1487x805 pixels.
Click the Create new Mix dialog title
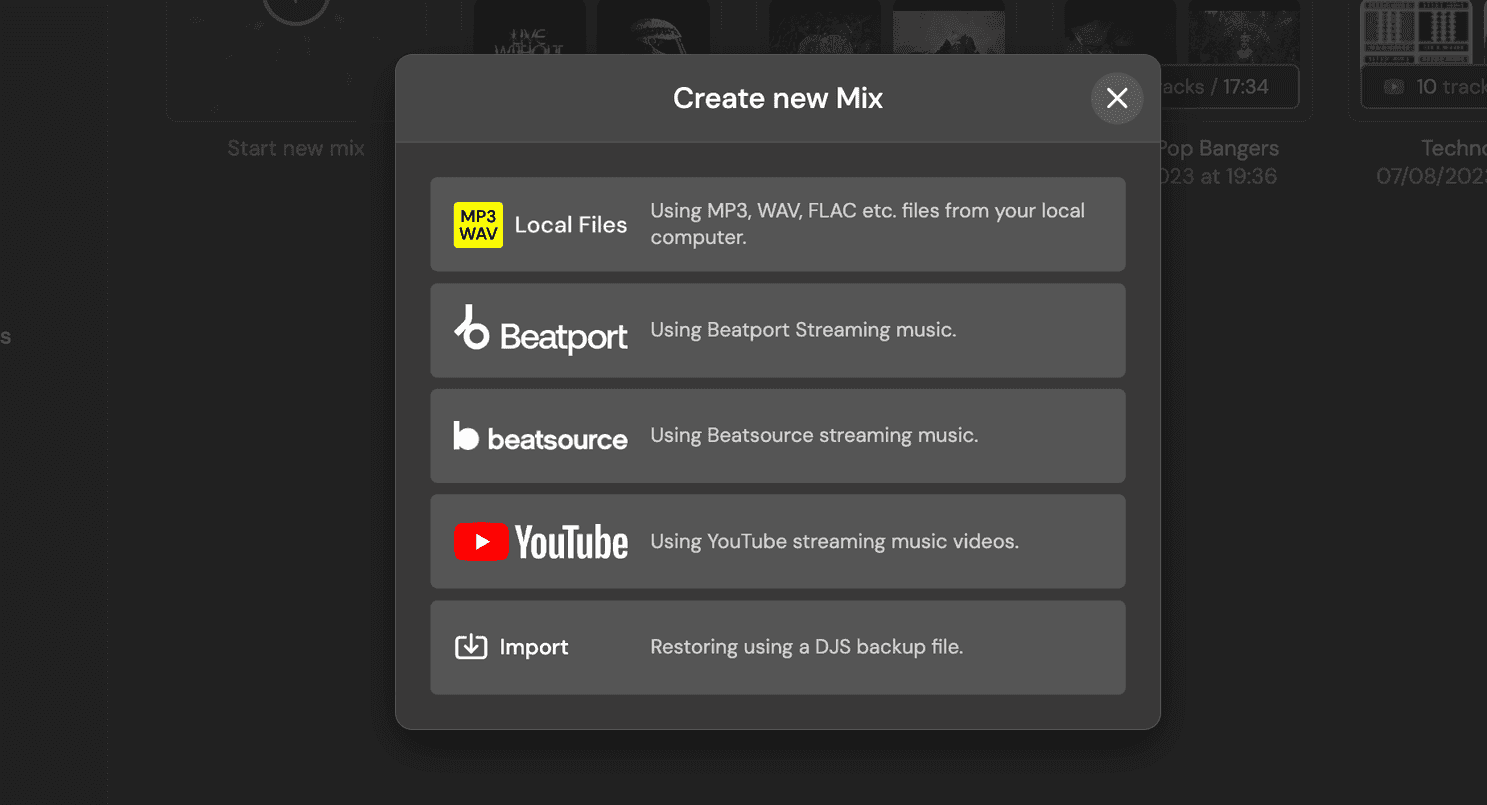coord(778,98)
